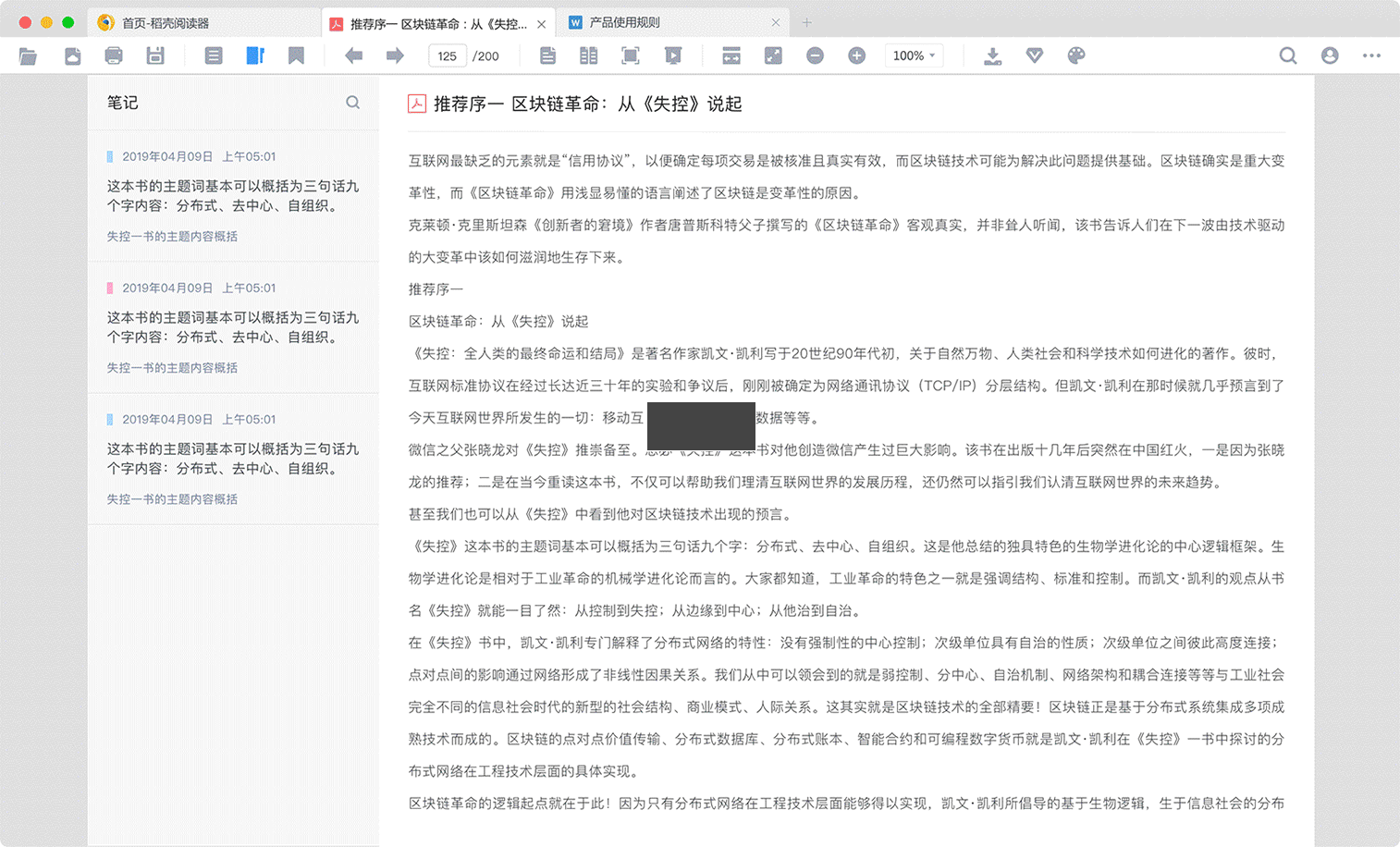1400x847 pixels.
Task: Open the account profile icon
Action: pos(1329,55)
